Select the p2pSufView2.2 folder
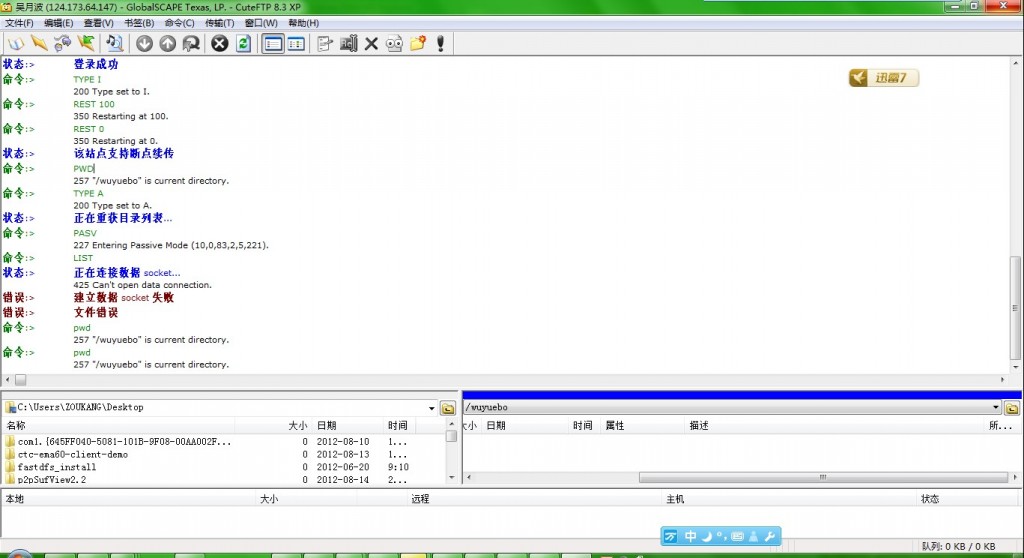The image size is (1024, 558). coord(52,479)
